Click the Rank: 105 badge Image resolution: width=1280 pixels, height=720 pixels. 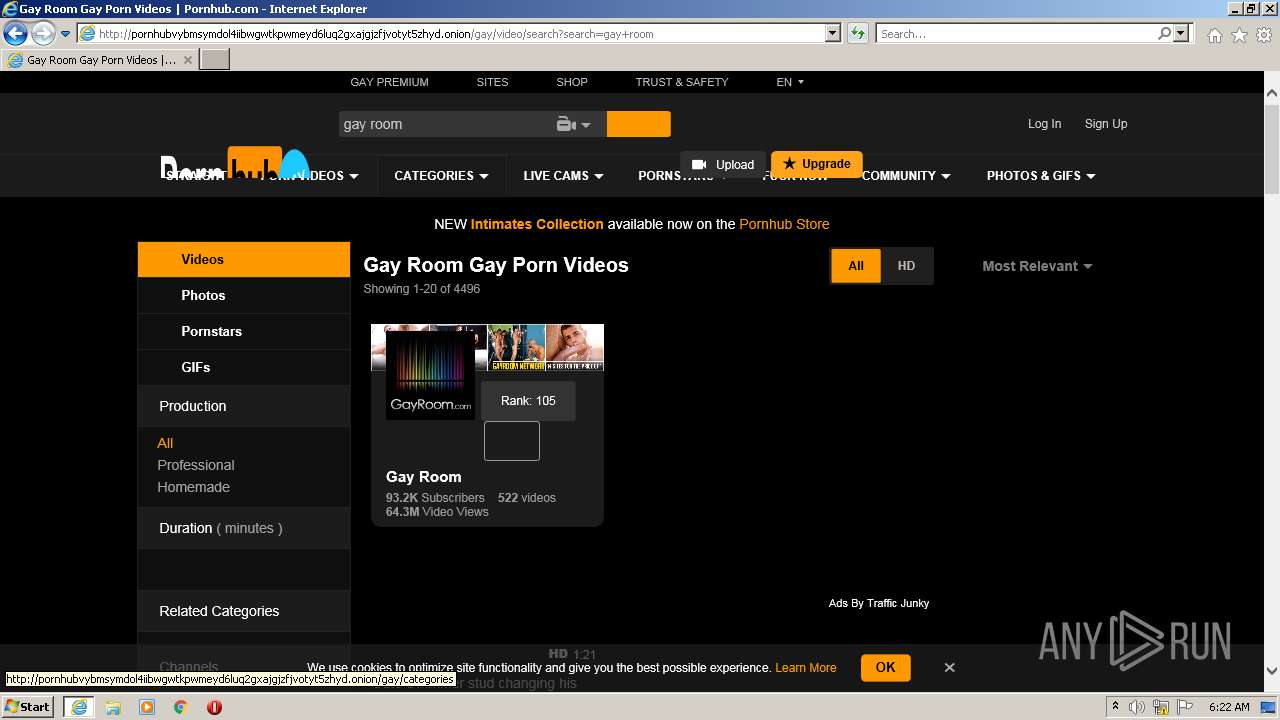point(528,401)
